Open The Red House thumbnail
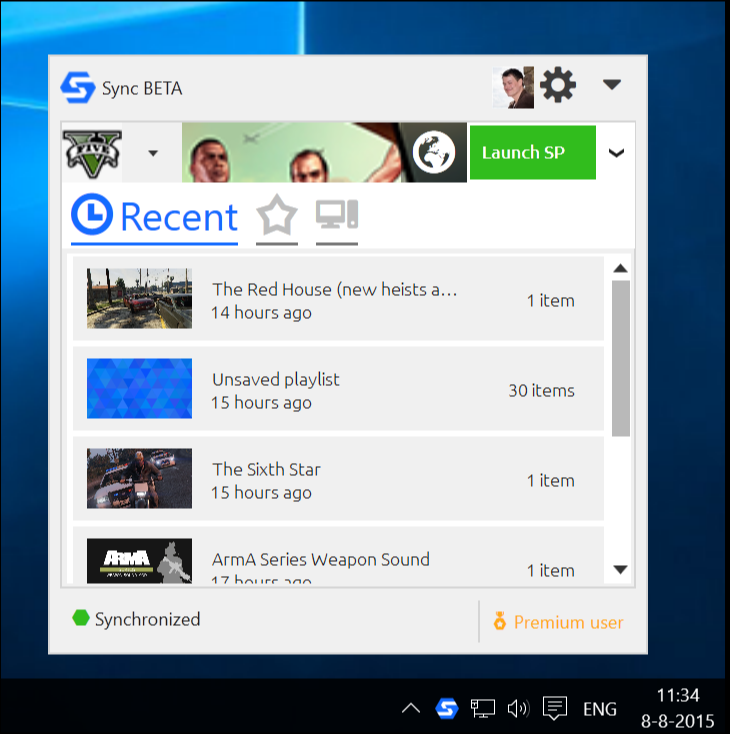730x734 pixels. click(x=139, y=298)
